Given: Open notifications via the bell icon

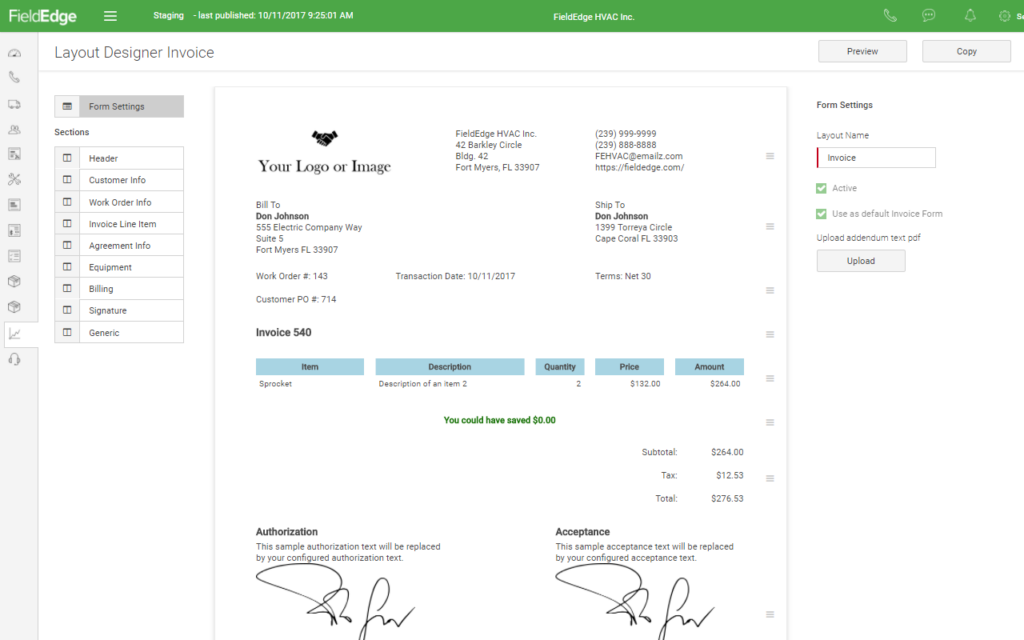Looking at the screenshot, I should click(x=969, y=15).
